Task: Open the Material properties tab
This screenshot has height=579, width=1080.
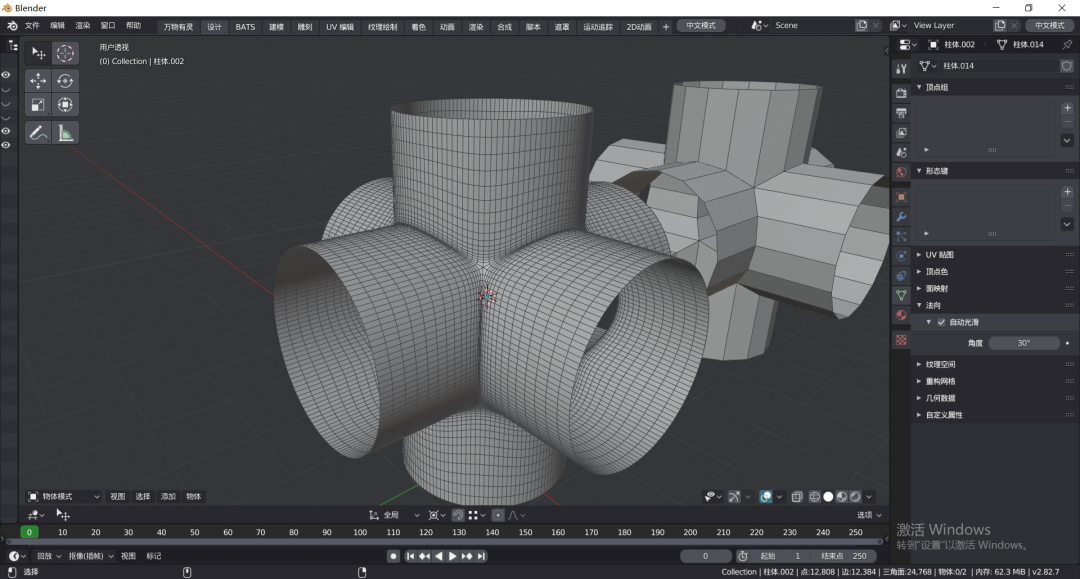Action: 901,315
